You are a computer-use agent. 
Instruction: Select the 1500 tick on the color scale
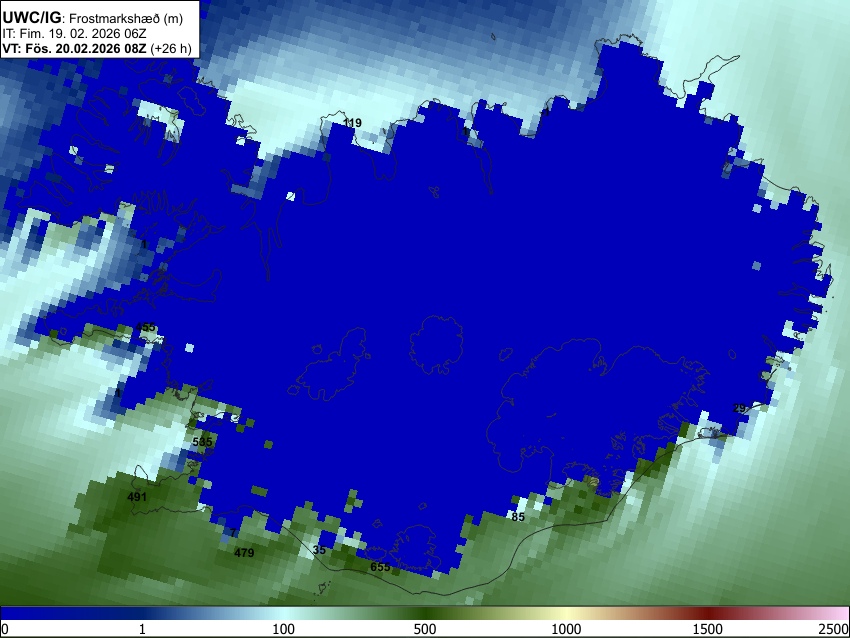click(x=708, y=629)
